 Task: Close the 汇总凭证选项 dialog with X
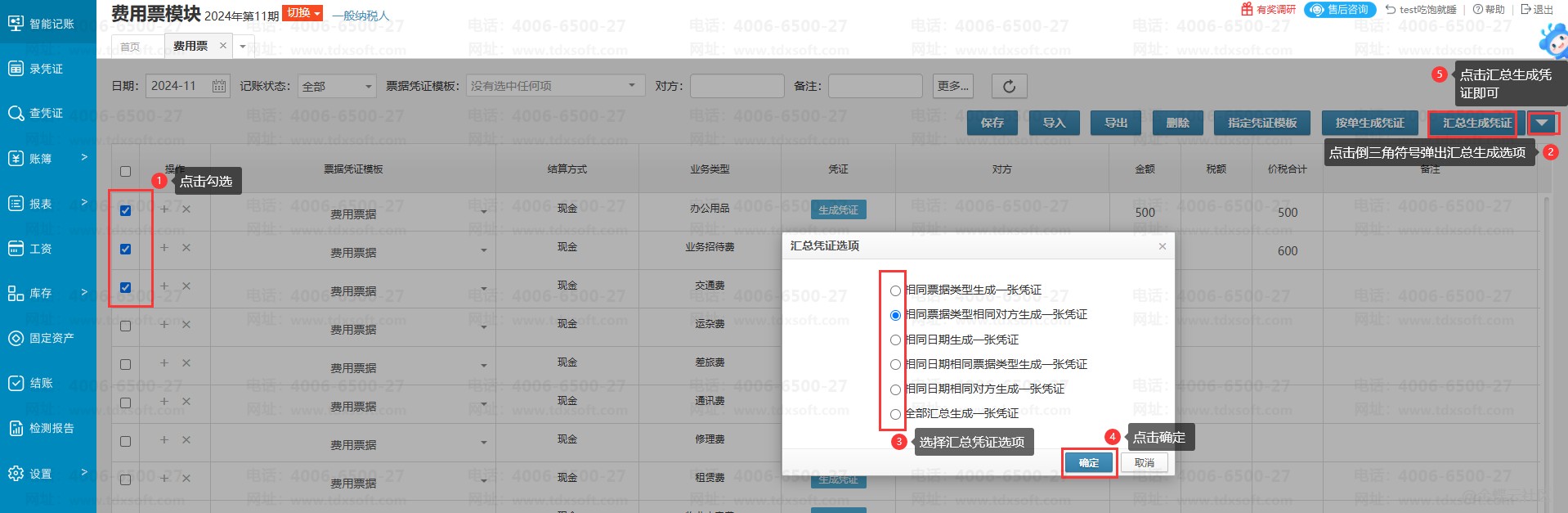(1162, 246)
